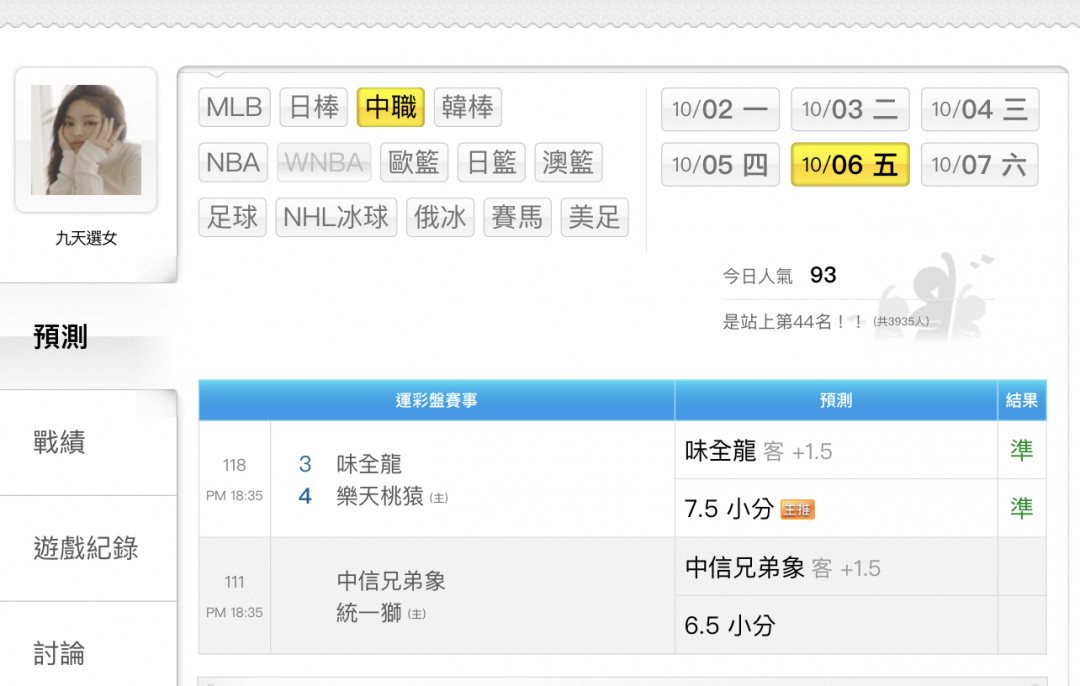Image resolution: width=1080 pixels, height=686 pixels.
Task: Click the total count (共3935人)
Action: coord(901,322)
